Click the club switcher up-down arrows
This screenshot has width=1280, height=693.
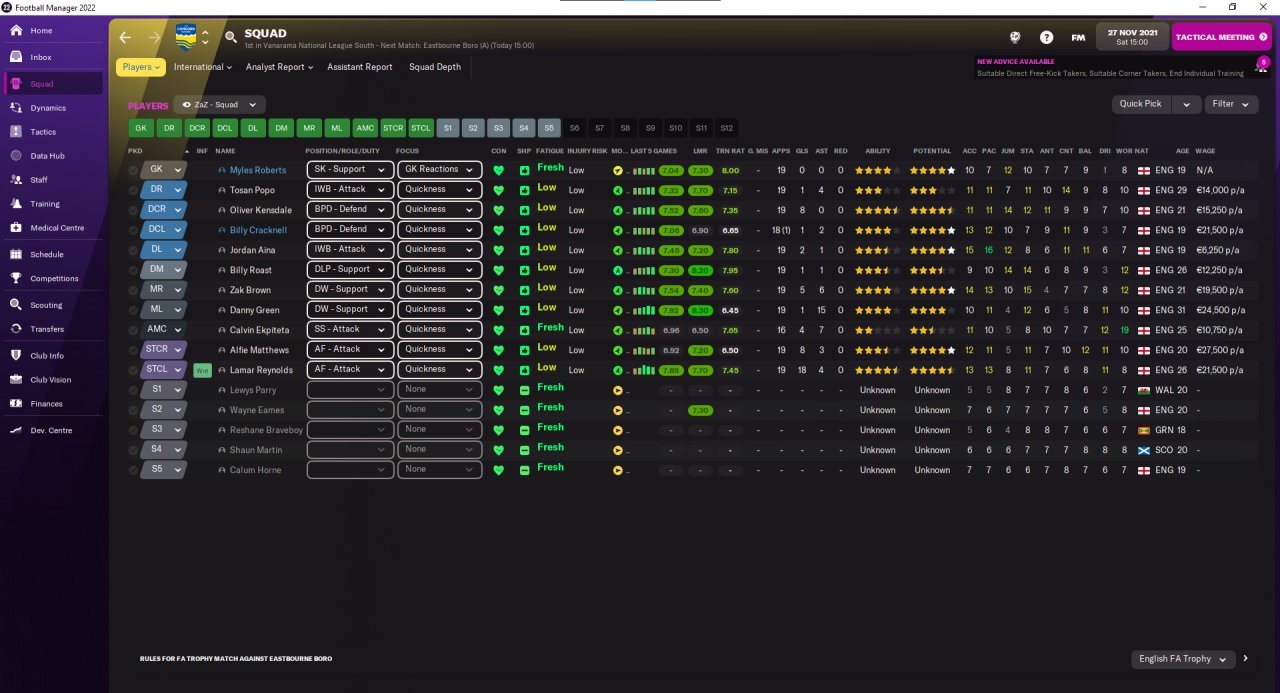click(x=205, y=37)
